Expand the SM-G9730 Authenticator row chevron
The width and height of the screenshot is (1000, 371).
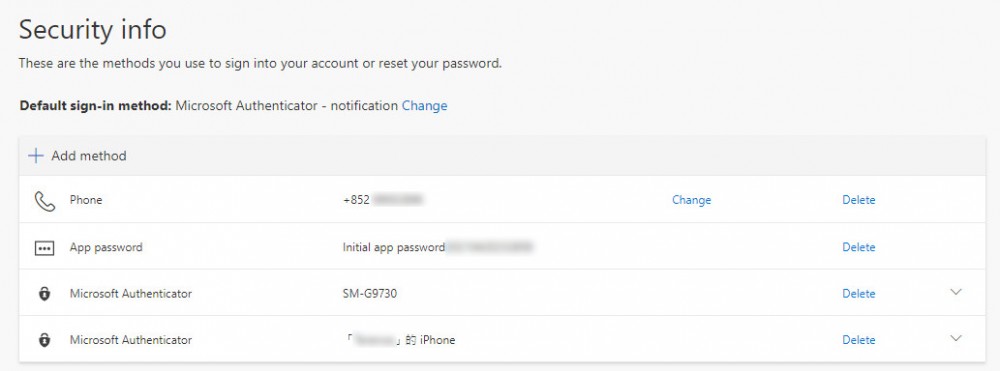coord(955,292)
